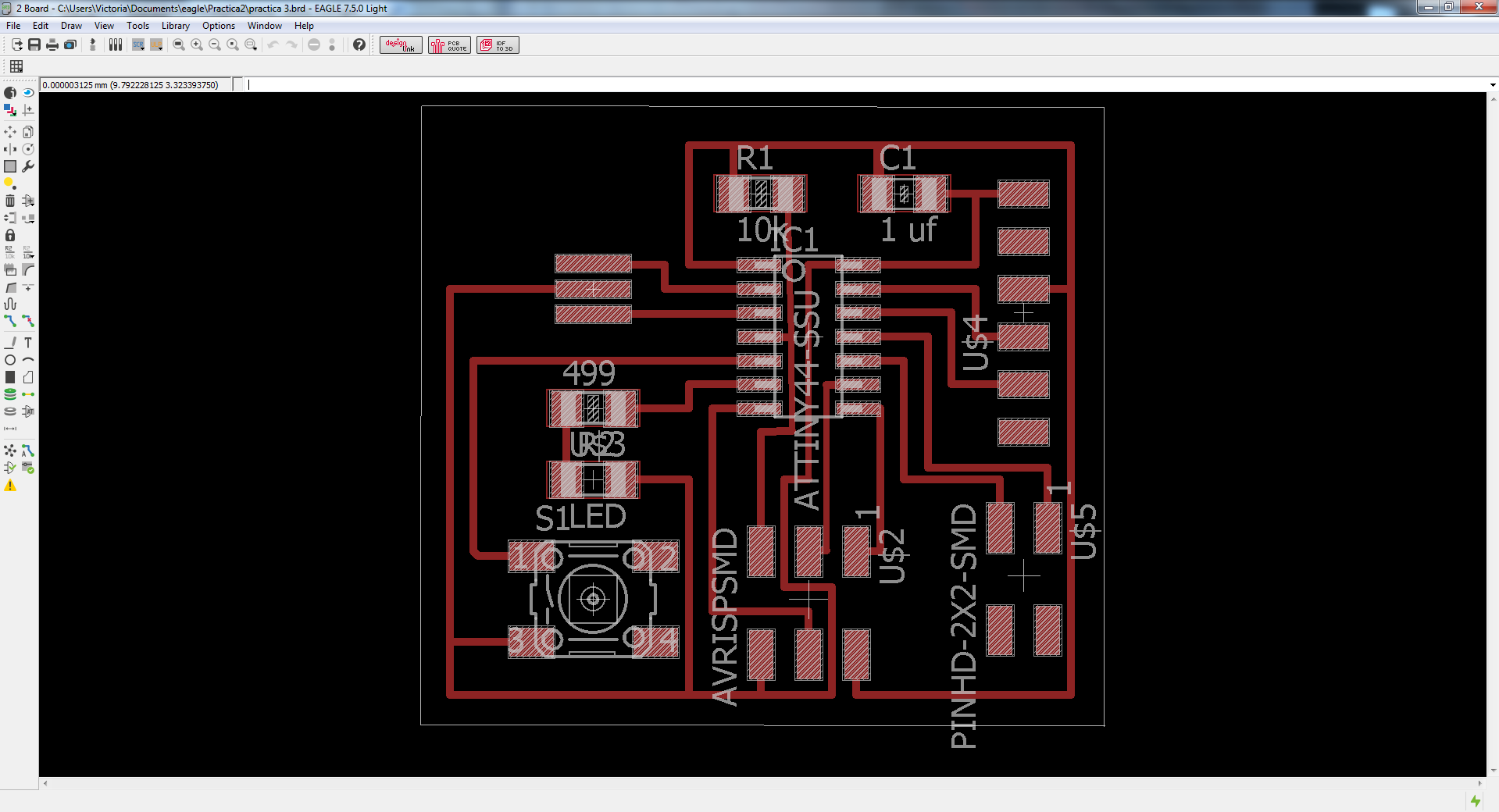1499x812 pixels.
Task: Select the Dimension tool
Action: 10,429
